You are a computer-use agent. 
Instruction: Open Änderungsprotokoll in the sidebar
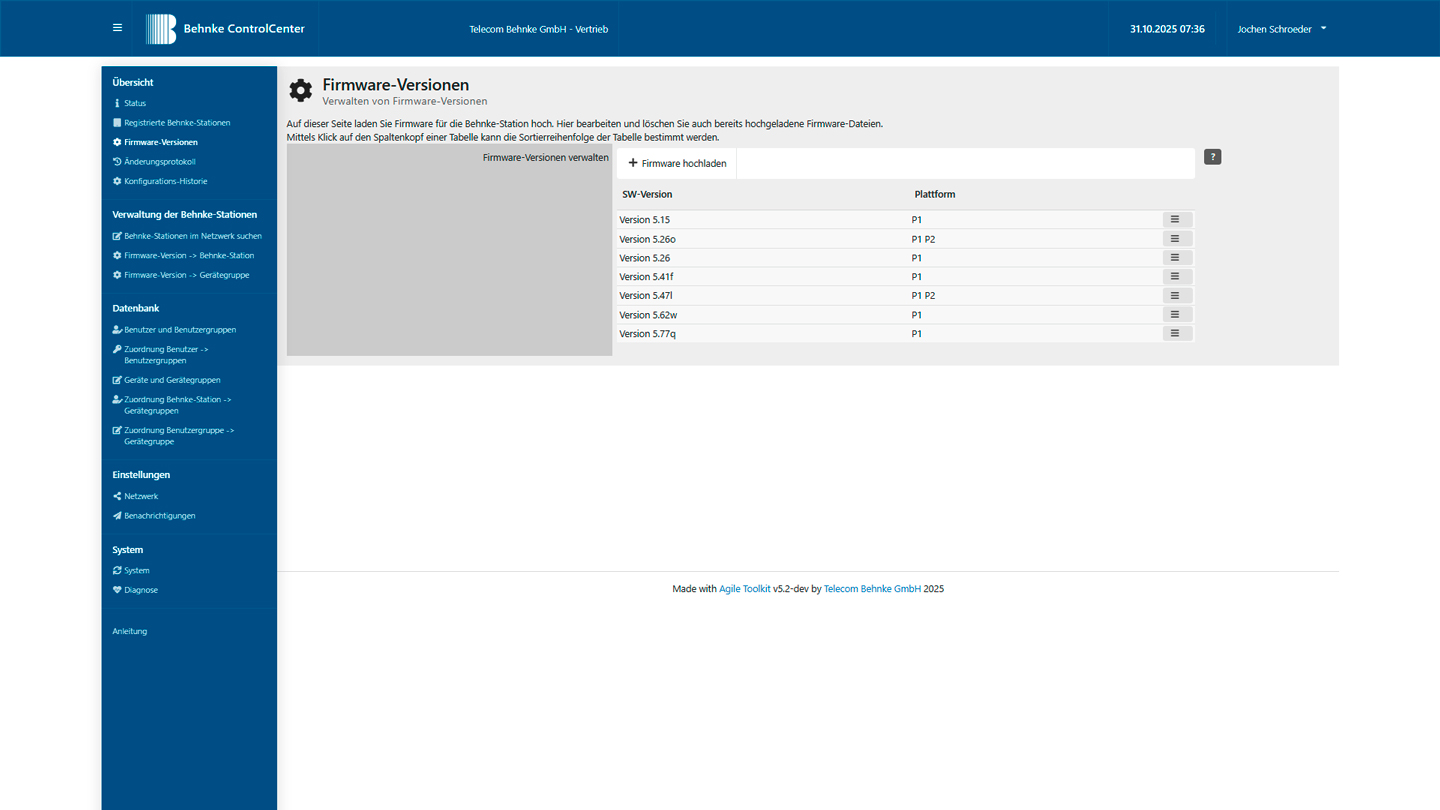click(159, 162)
